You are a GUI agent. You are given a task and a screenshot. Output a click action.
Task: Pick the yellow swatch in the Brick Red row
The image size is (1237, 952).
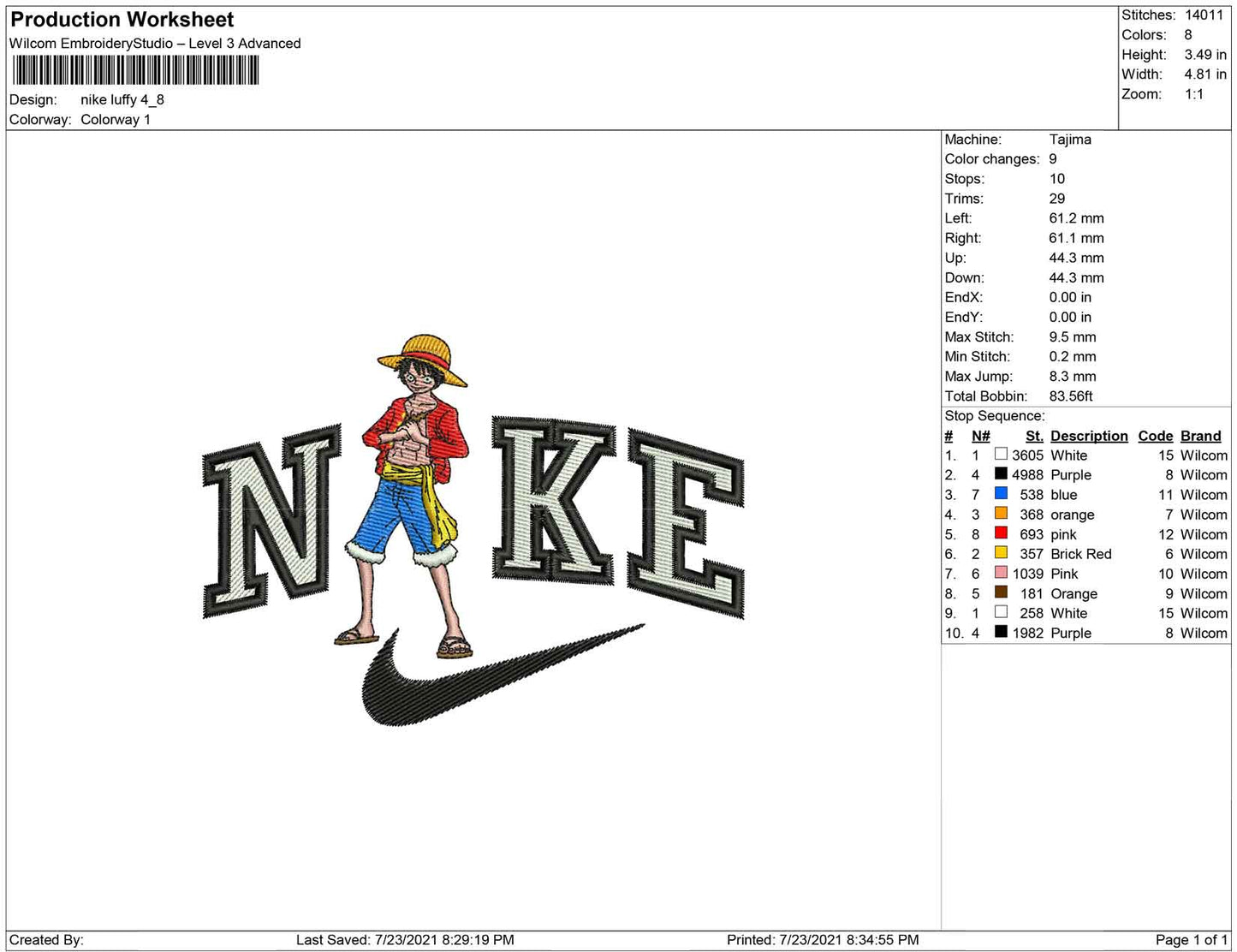click(1001, 553)
